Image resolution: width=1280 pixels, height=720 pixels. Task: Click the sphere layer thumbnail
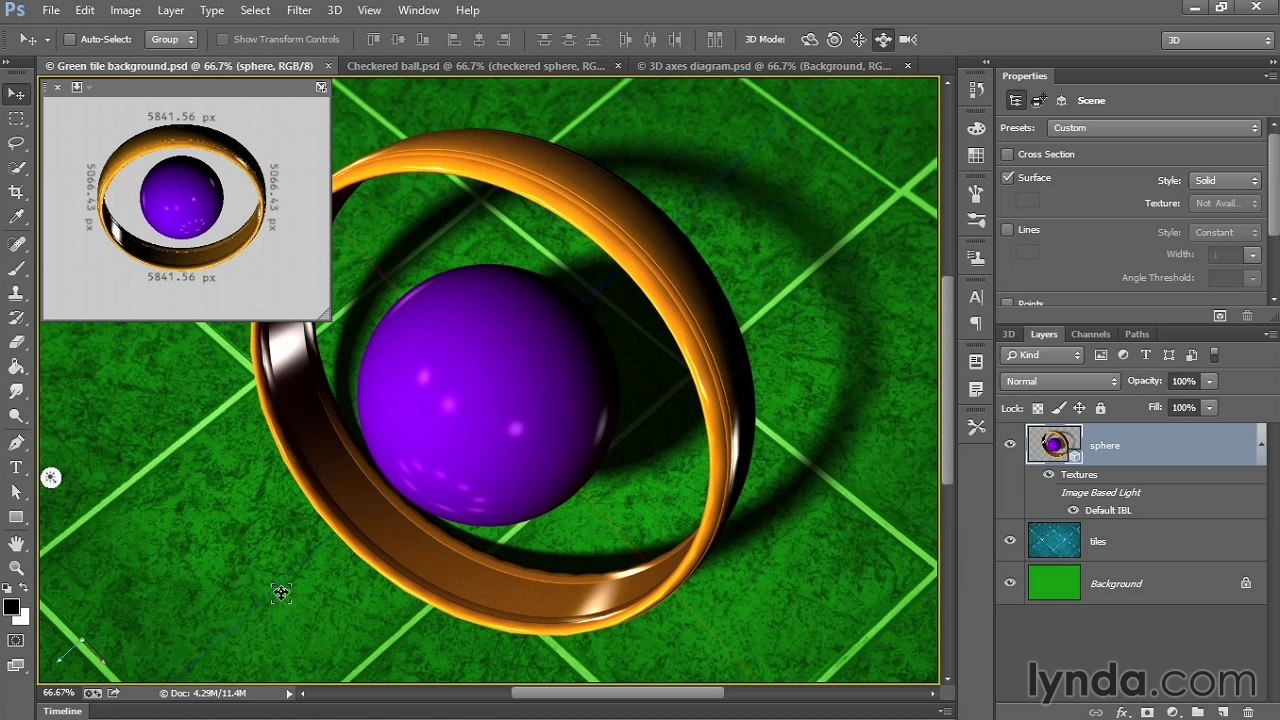click(1054, 445)
